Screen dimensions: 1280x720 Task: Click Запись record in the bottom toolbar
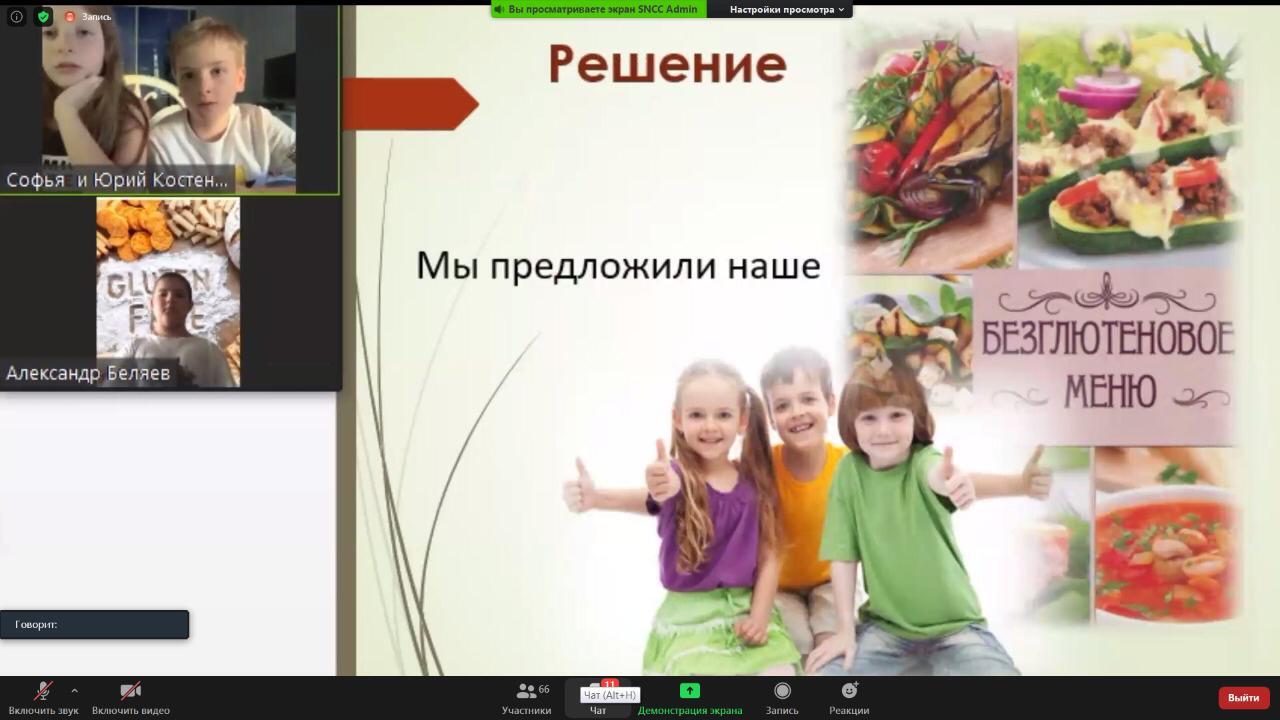[x=782, y=697]
